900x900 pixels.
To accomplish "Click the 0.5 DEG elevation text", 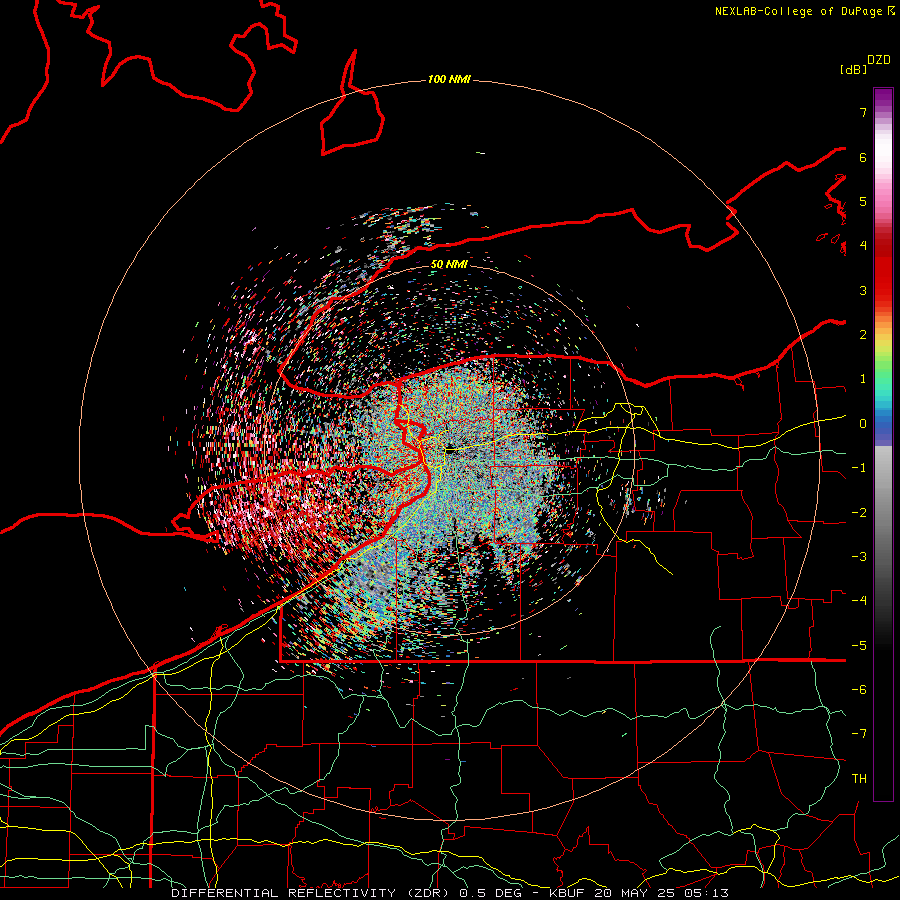I will (491, 893).
